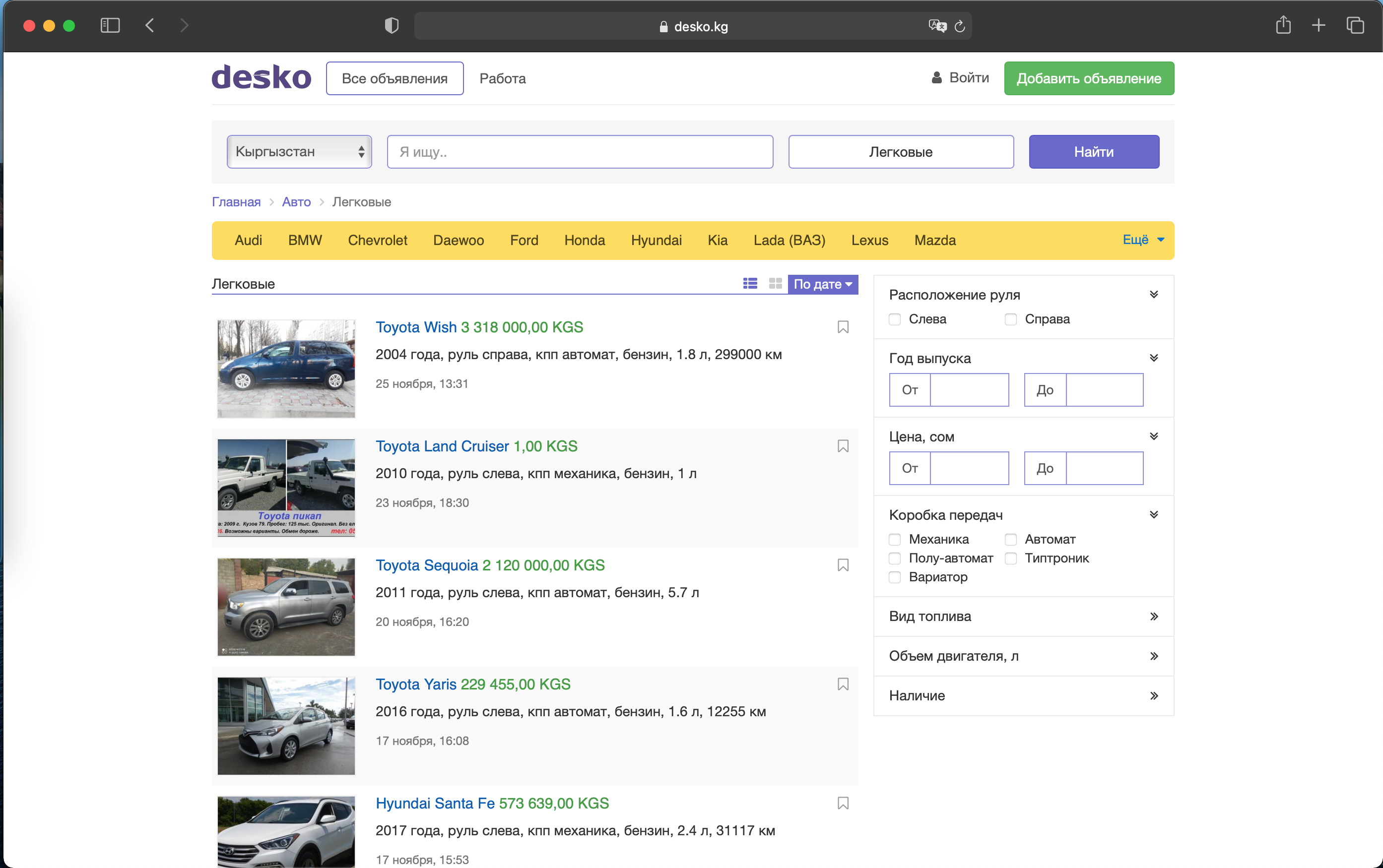Bookmark the Toyota Land Cruiser listing
Image resolution: width=1383 pixels, height=868 pixels.
843,446
